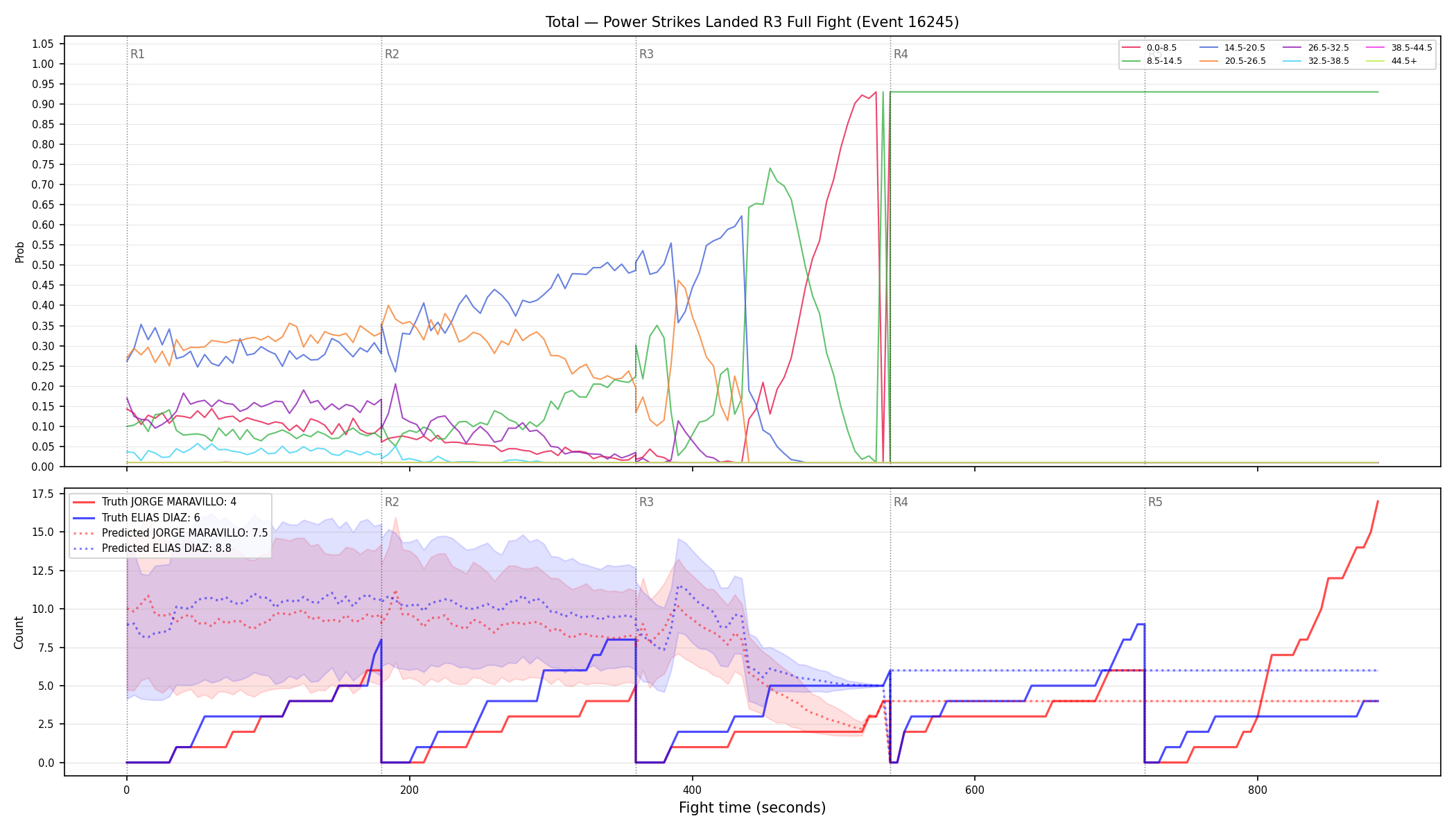Click the R2 round label in Count chart

pyautogui.click(x=392, y=502)
